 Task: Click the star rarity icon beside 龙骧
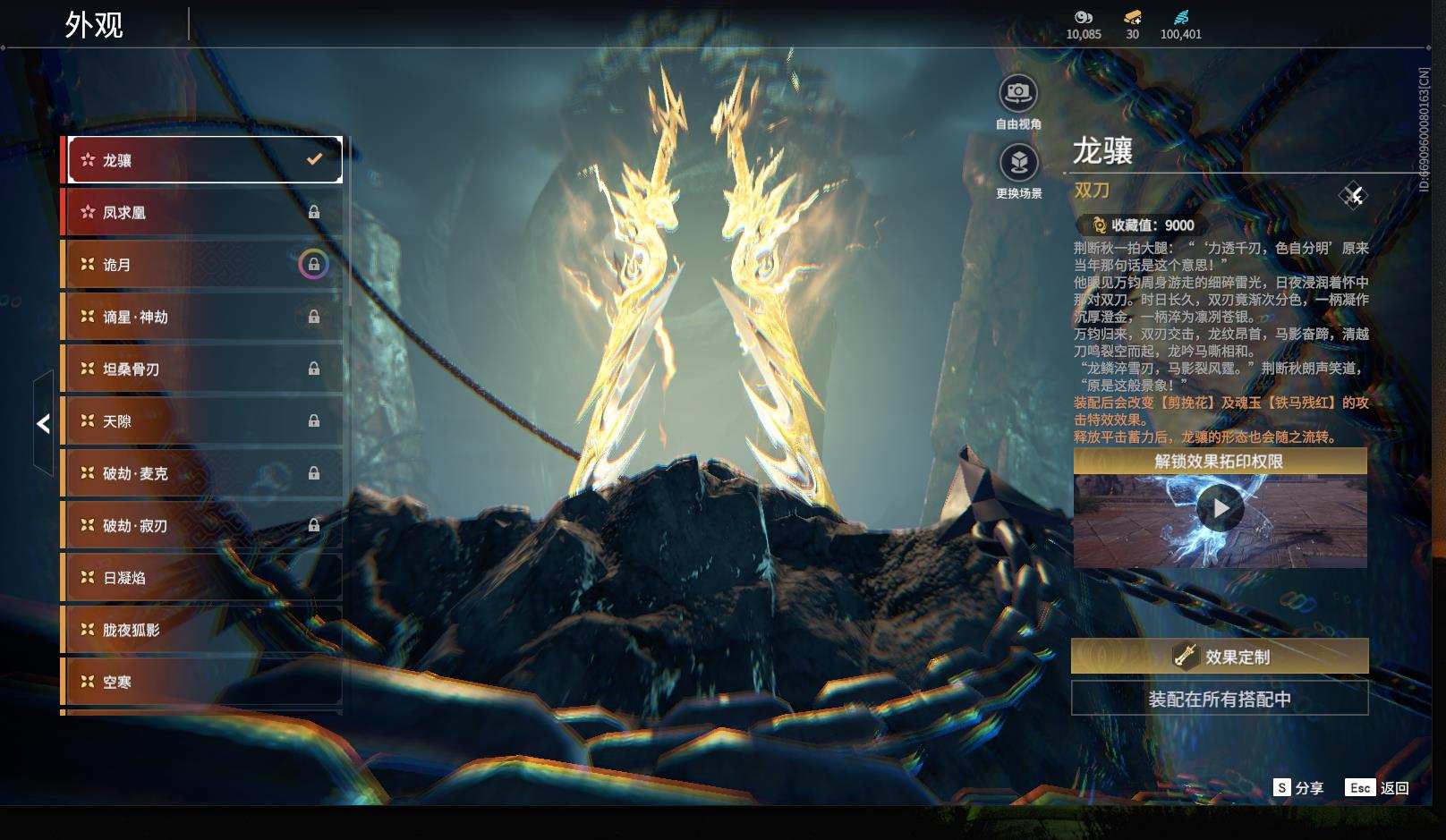click(x=88, y=160)
